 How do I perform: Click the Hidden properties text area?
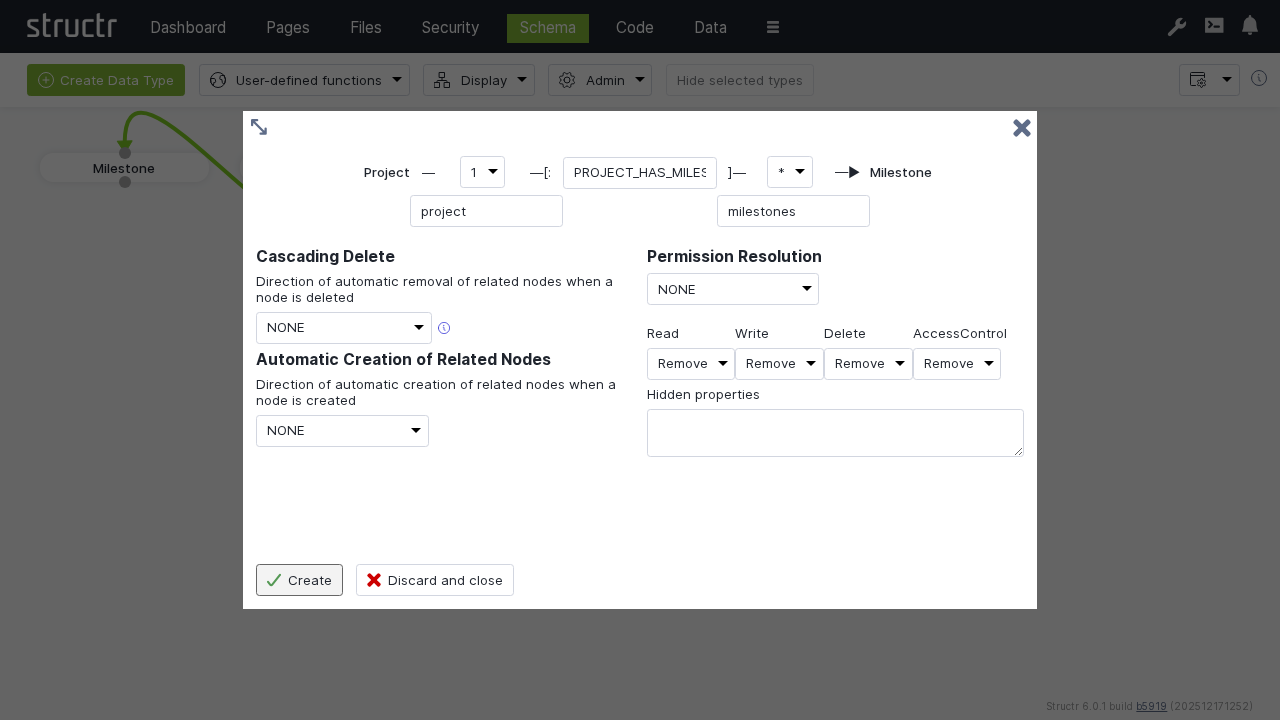(x=835, y=433)
